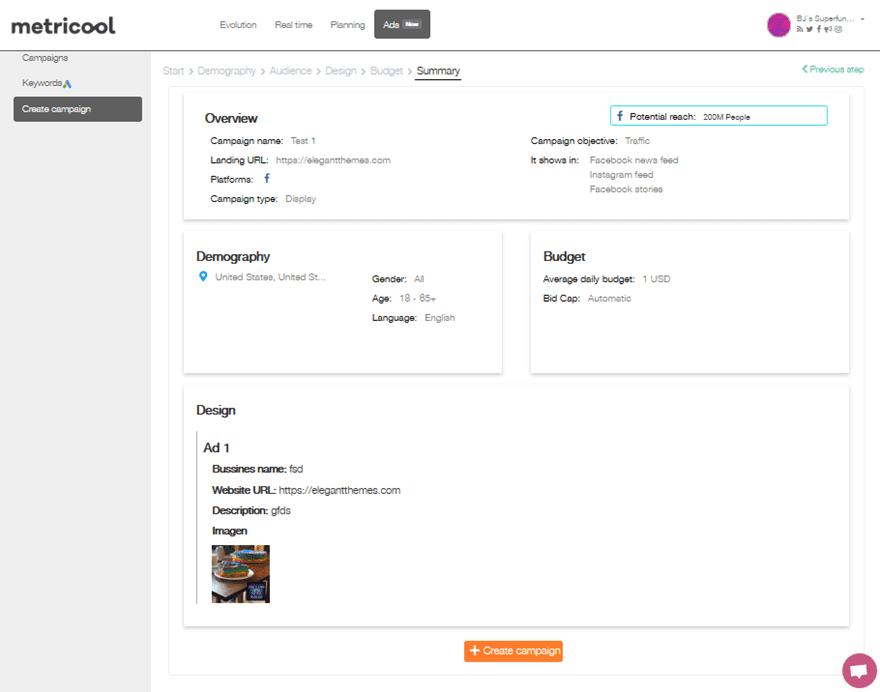The height and width of the screenshot is (692, 880).
Task: Click the Facebook icon in Potential reach box
Action: 620,116
